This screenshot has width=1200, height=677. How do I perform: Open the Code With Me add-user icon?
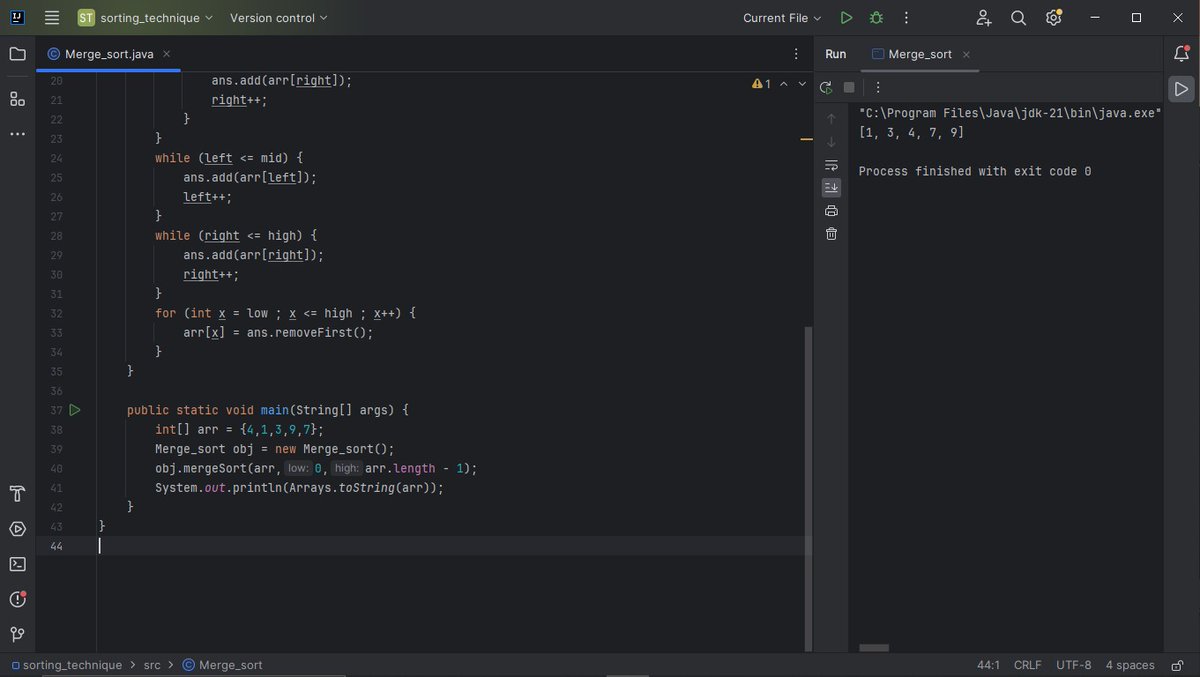984,18
